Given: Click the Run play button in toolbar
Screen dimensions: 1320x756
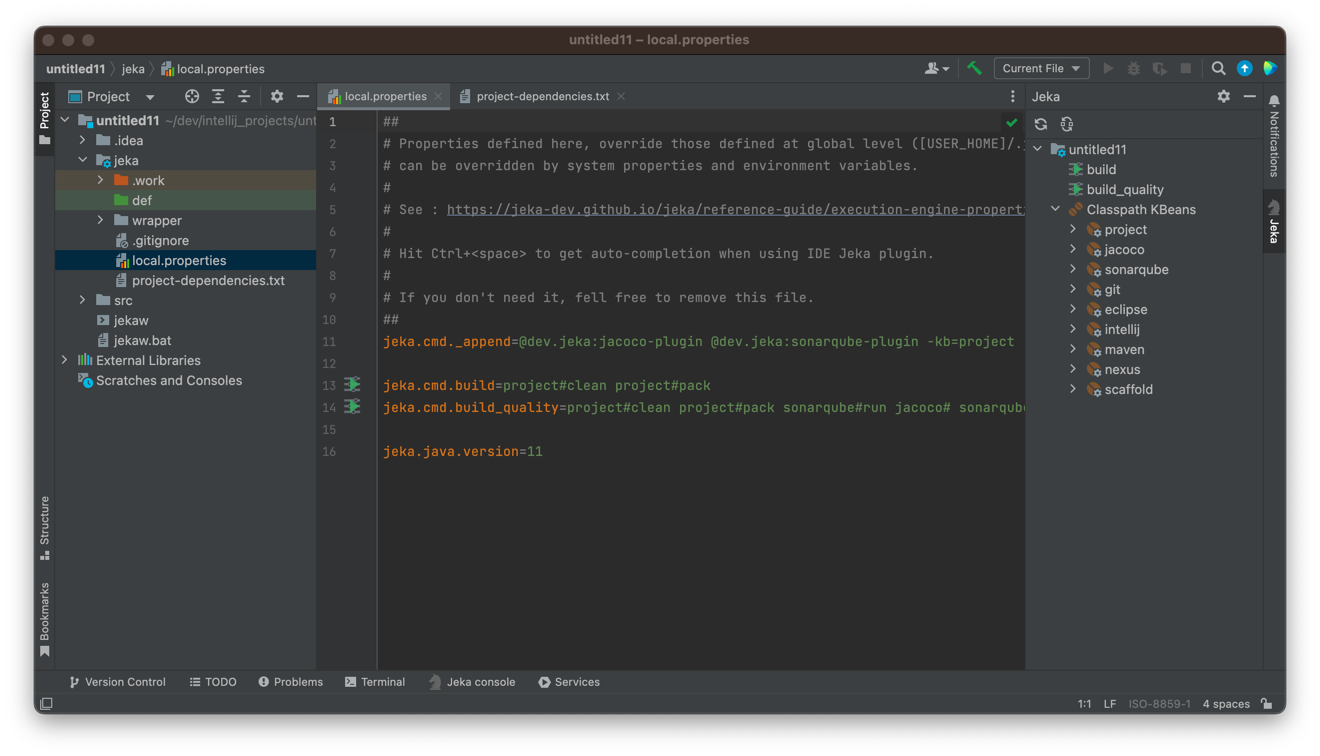Looking at the screenshot, I should (x=1108, y=69).
